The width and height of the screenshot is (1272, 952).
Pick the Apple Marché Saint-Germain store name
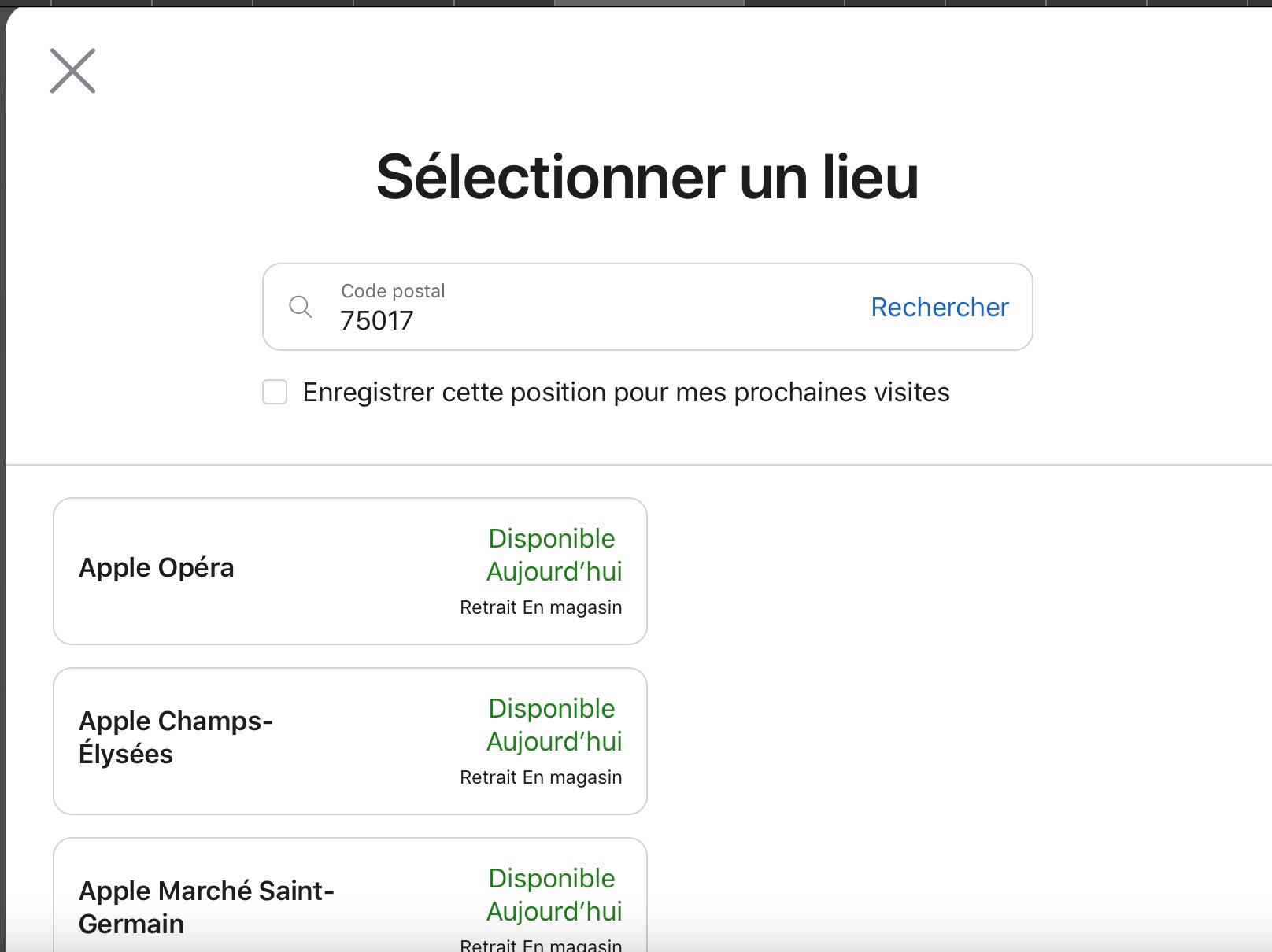tap(206, 906)
